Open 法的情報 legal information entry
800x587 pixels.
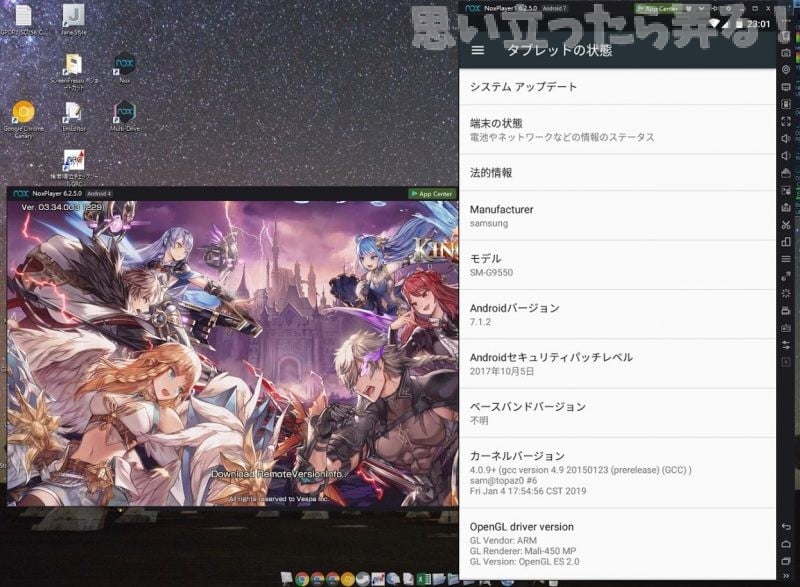pyautogui.click(x=617, y=172)
